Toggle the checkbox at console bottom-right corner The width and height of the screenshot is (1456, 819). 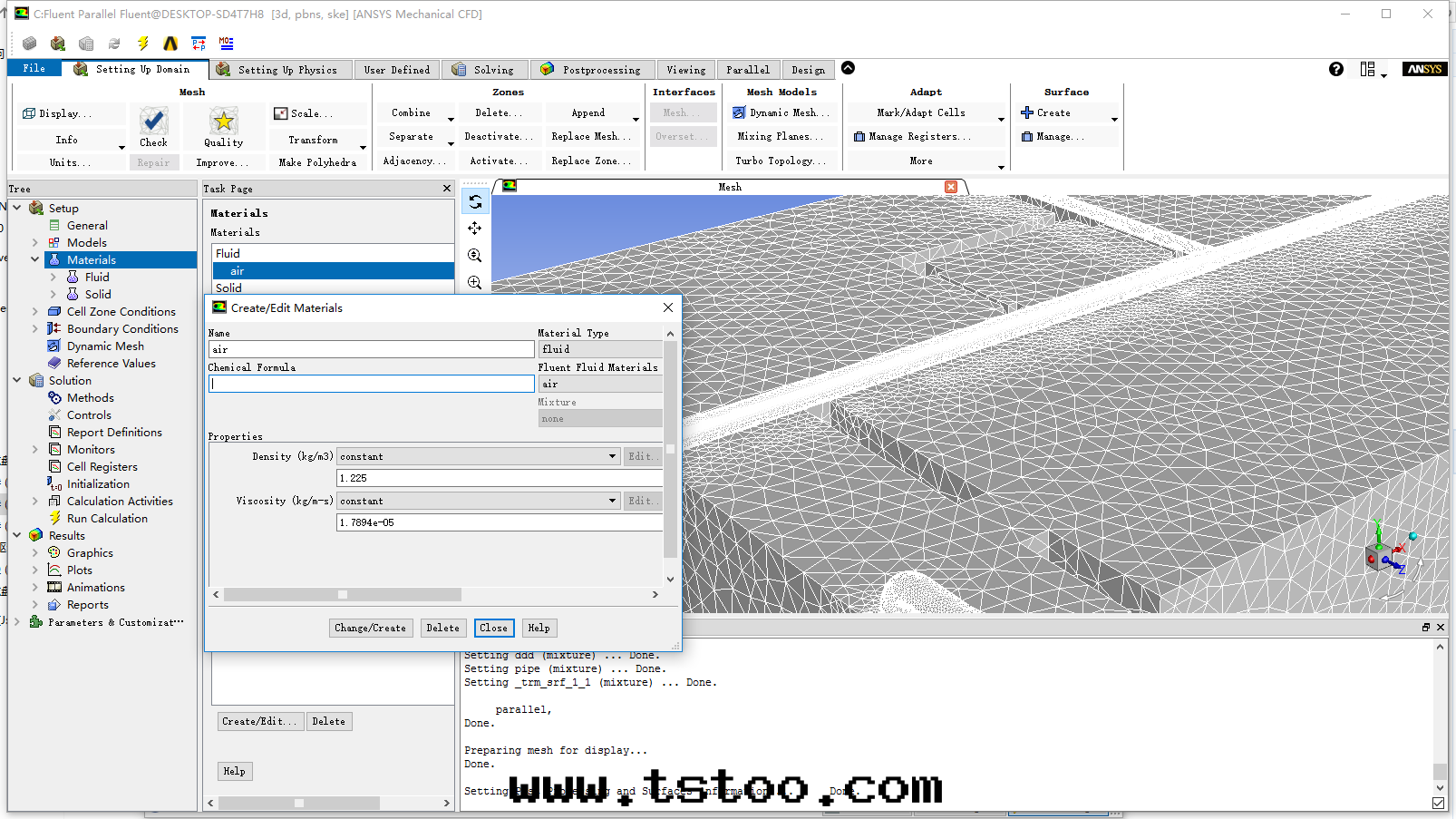(1438, 803)
